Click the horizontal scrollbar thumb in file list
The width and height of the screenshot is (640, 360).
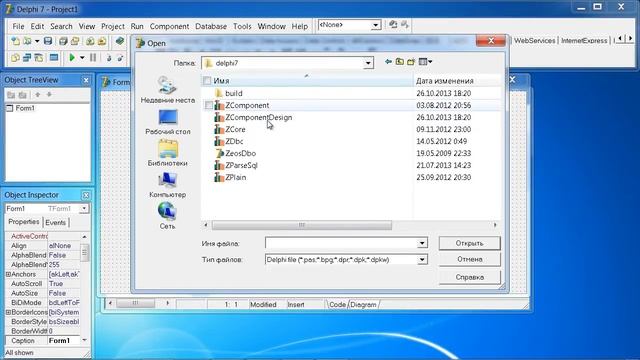pos(302,225)
